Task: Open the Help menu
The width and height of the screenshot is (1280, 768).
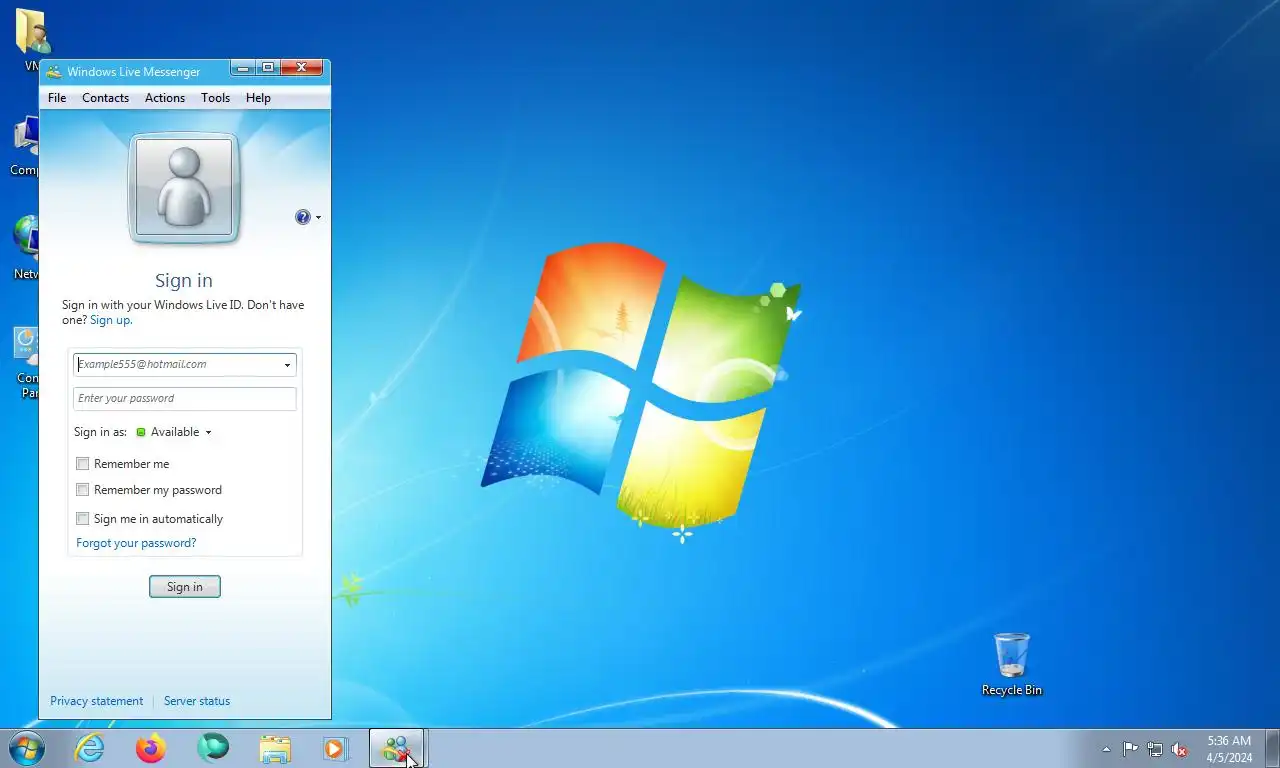Action: pyautogui.click(x=258, y=98)
